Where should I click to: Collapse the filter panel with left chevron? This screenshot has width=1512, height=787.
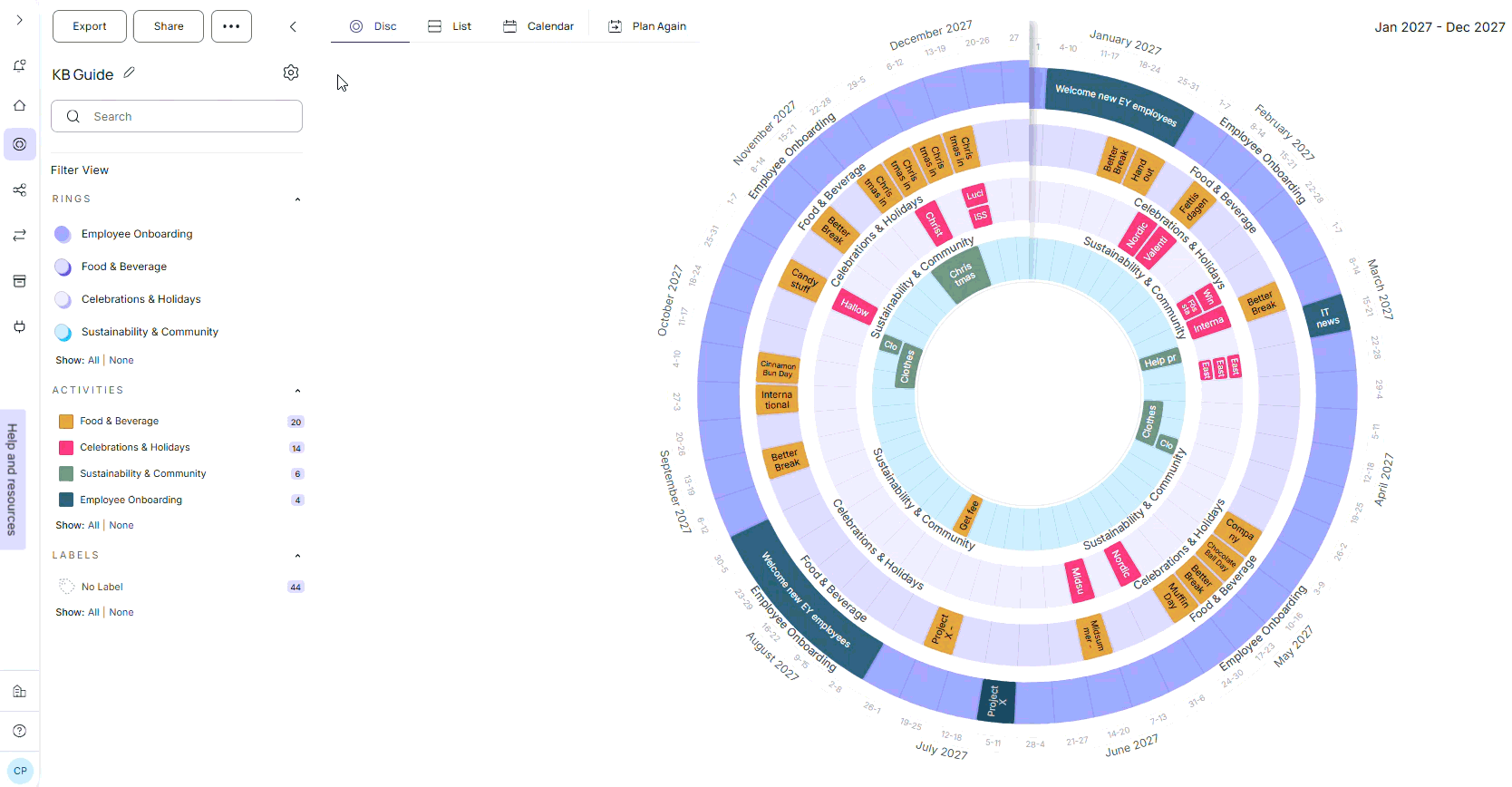(293, 26)
